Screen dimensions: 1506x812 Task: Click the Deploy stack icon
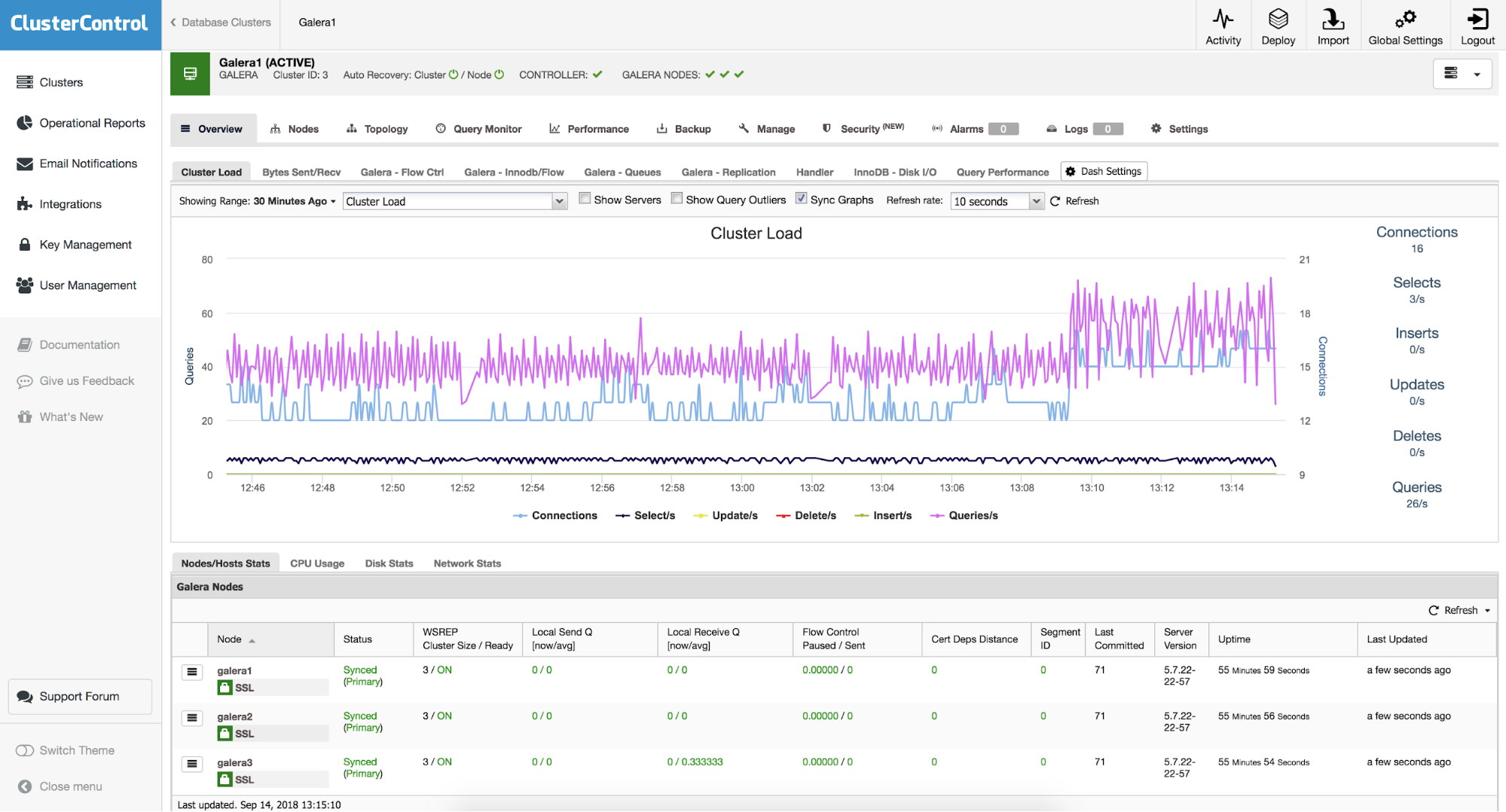tap(1278, 19)
